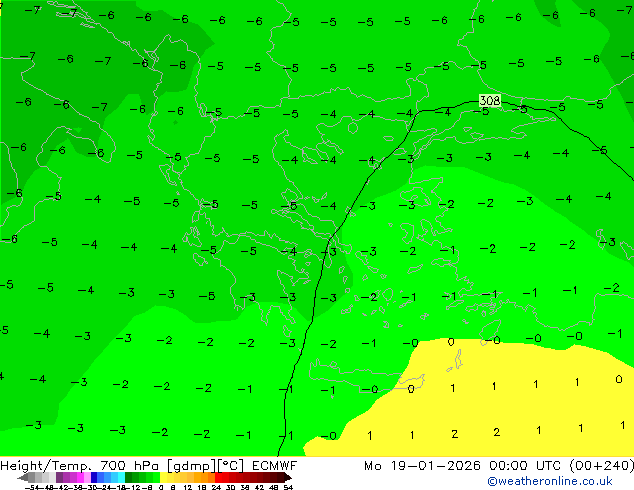Click the legend's left gray arrow end

coord(22,477)
